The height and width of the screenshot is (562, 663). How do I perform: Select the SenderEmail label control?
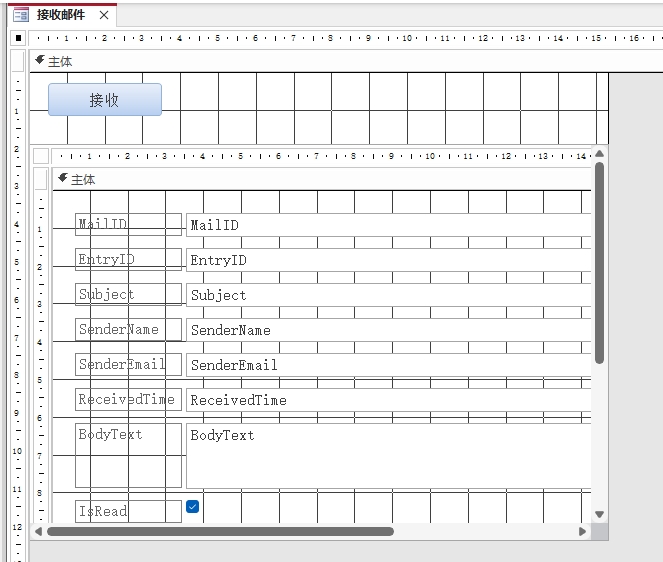(x=129, y=365)
